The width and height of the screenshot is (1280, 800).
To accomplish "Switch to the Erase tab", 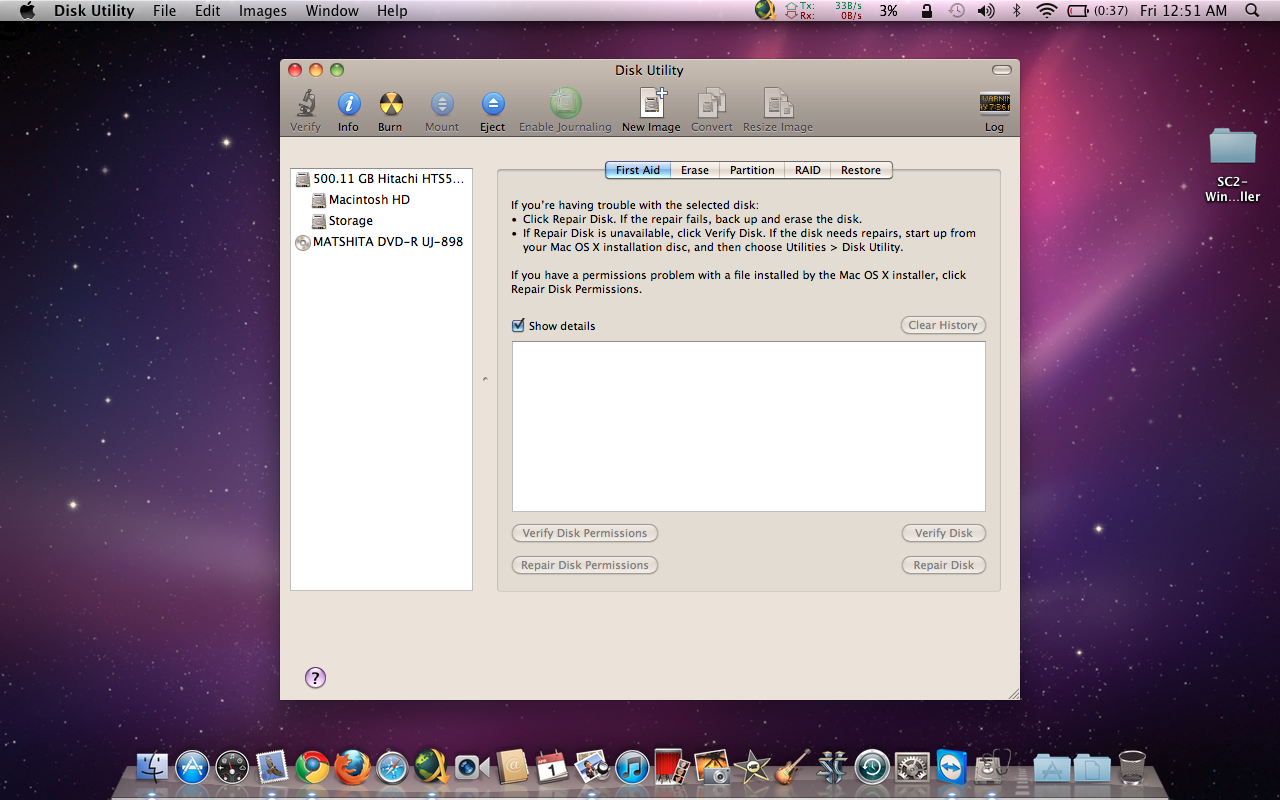I will pyautogui.click(x=695, y=170).
